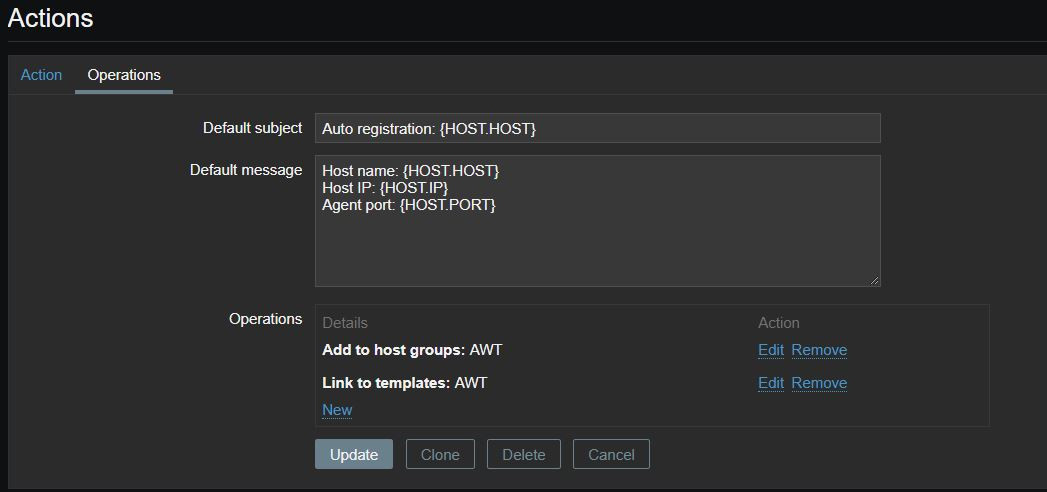Click the Operations field label
The image size is (1047, 492).
point(266,318)
